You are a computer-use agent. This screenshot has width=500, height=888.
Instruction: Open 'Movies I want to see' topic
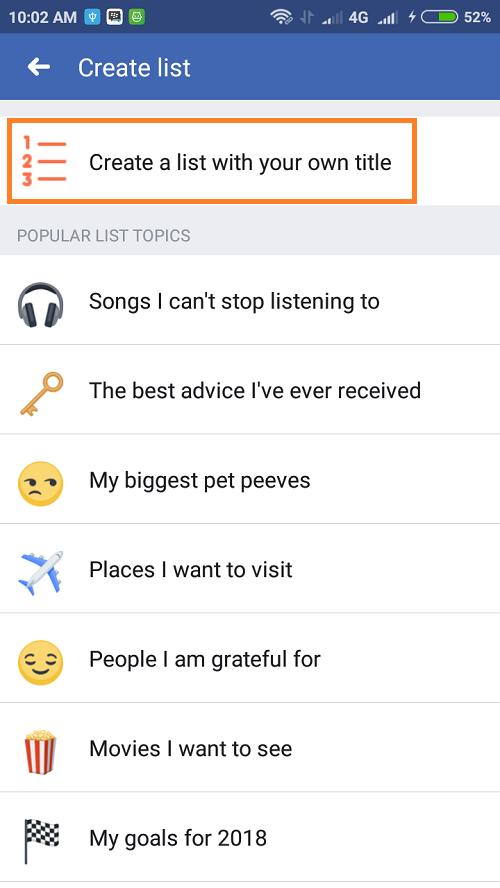click(250, 747)
